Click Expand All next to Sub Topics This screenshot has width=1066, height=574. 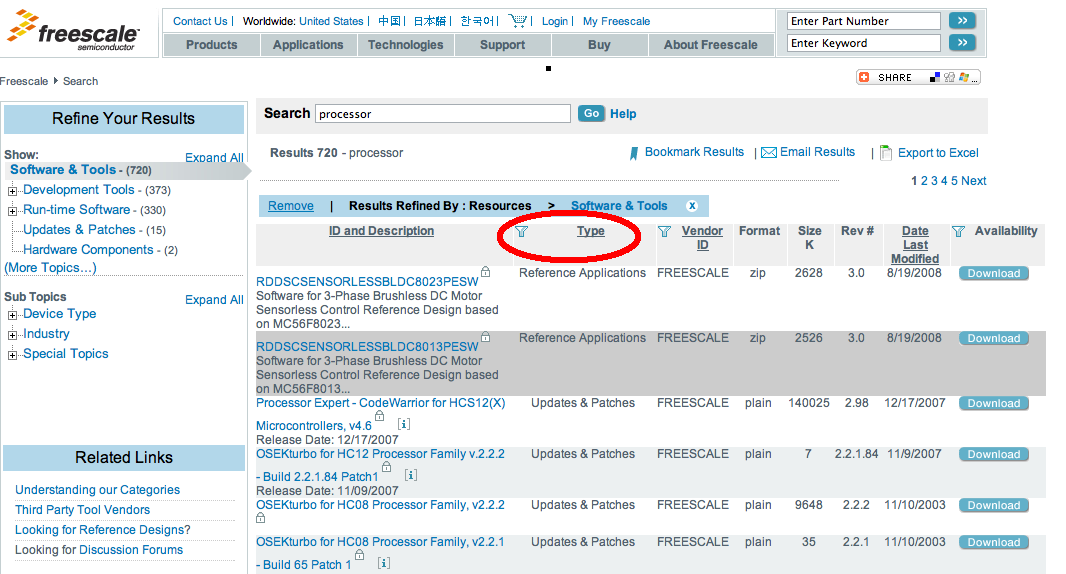tap(214, 300)
